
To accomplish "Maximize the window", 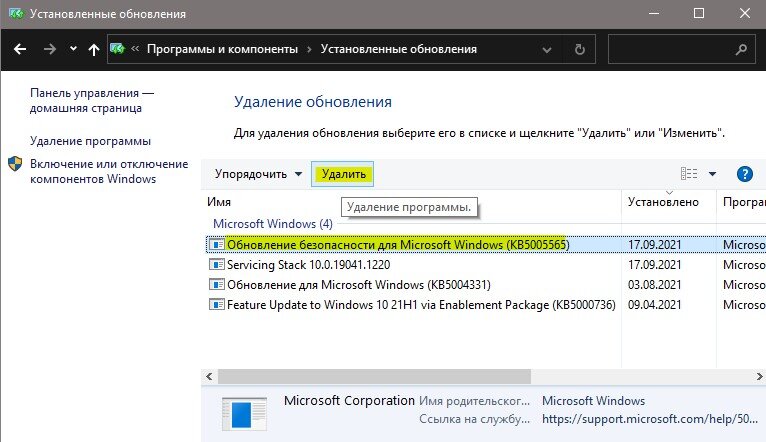I will click(x=699, y=13).
